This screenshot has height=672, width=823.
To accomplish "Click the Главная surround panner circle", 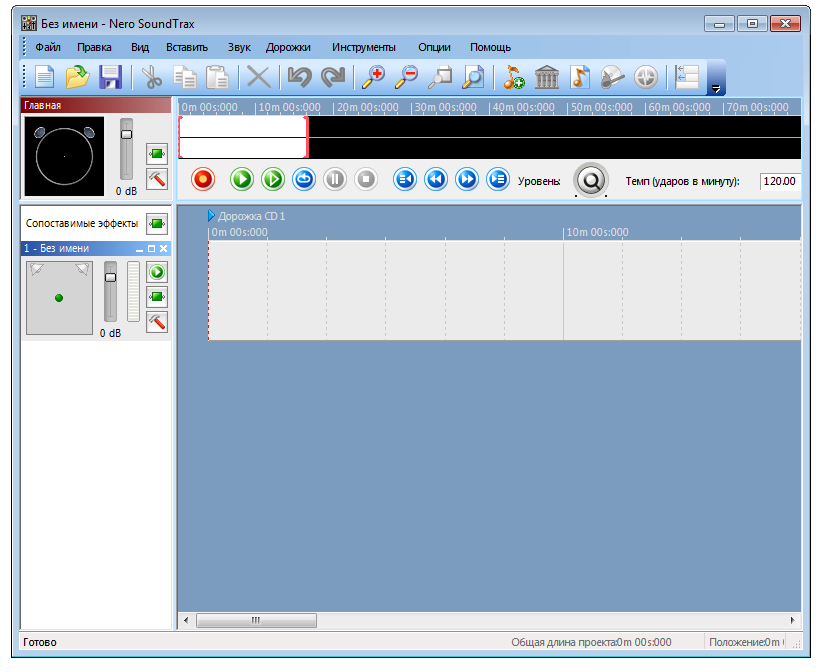I will pyautogui.click(x=64, y=156).
